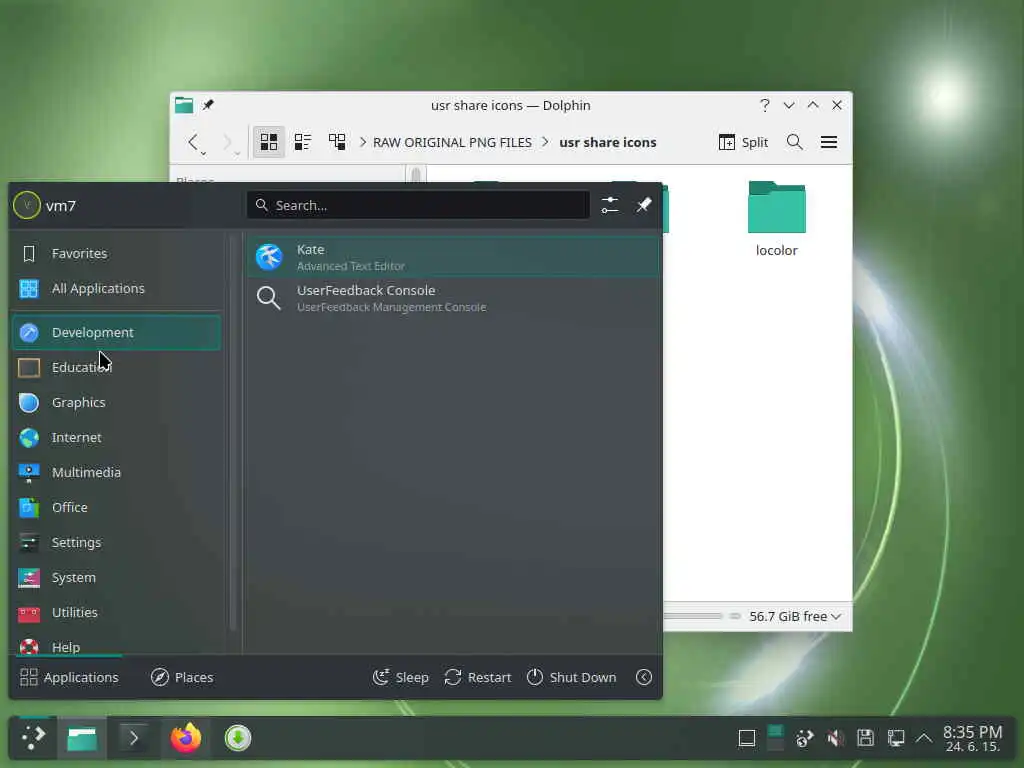This screenshot has width=1024, height=768.
Task: Pin the application launcher open
Action: click(644, 205)
